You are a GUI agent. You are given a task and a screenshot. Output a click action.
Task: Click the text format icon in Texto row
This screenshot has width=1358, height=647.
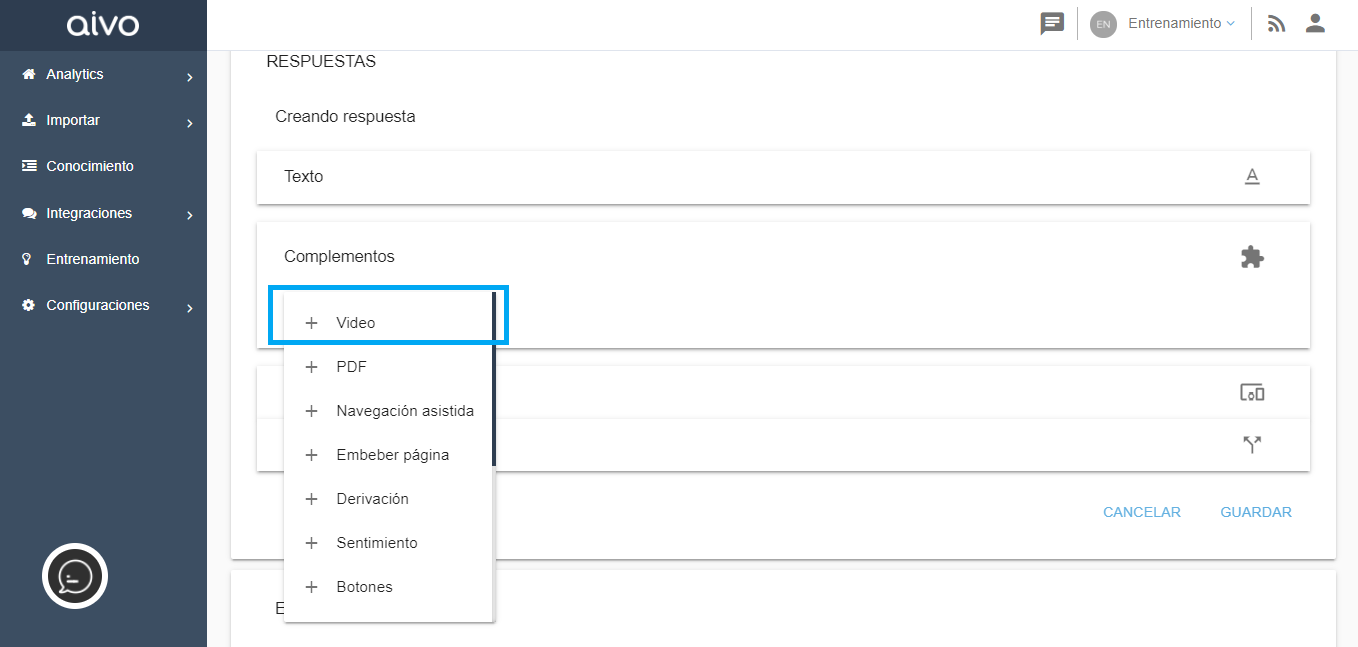[1251, 177]
